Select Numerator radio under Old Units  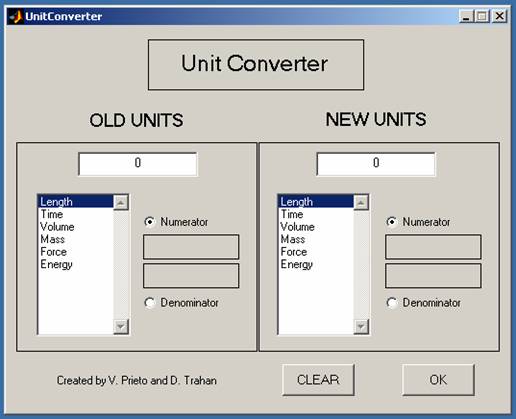[x=150, y=222]
